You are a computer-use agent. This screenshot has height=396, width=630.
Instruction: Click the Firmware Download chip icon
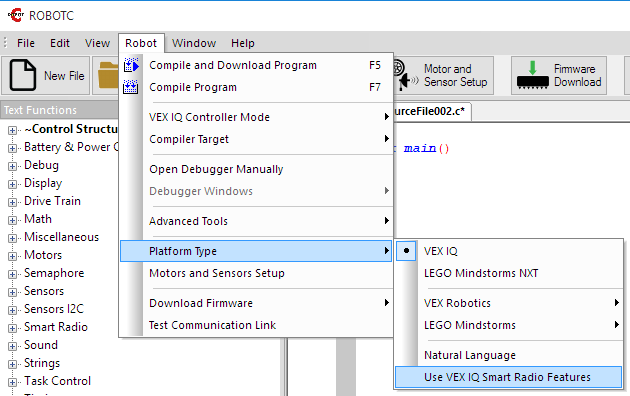[x=532, y=75]
